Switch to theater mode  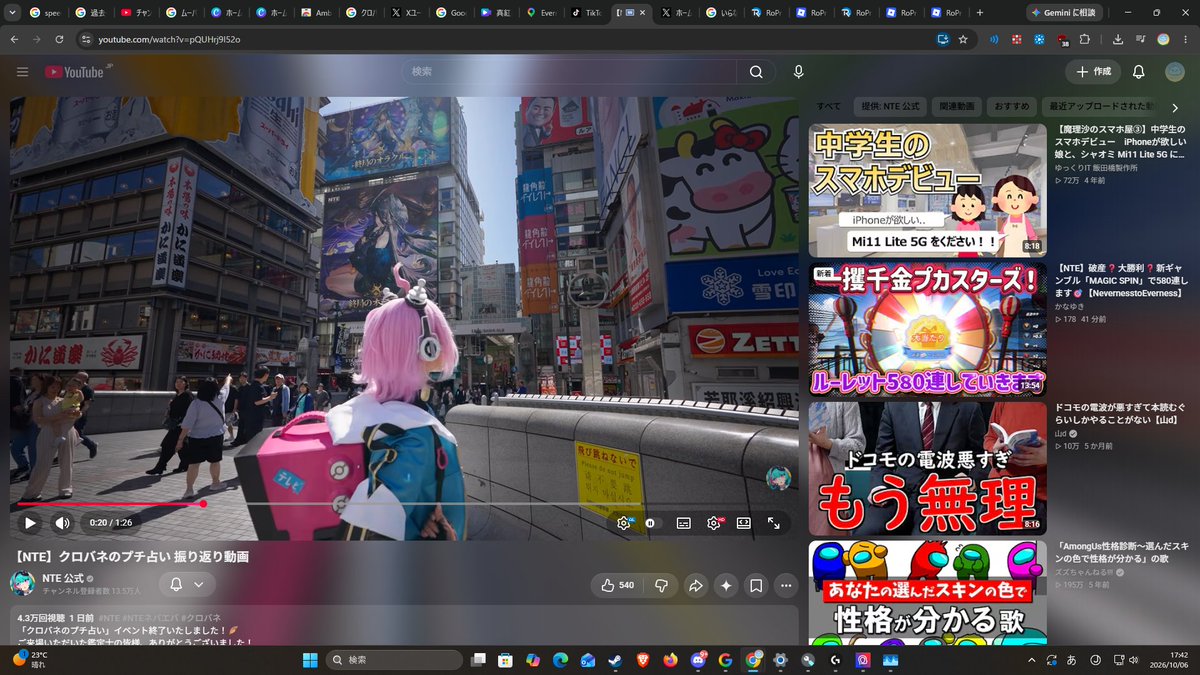[744, 523]
